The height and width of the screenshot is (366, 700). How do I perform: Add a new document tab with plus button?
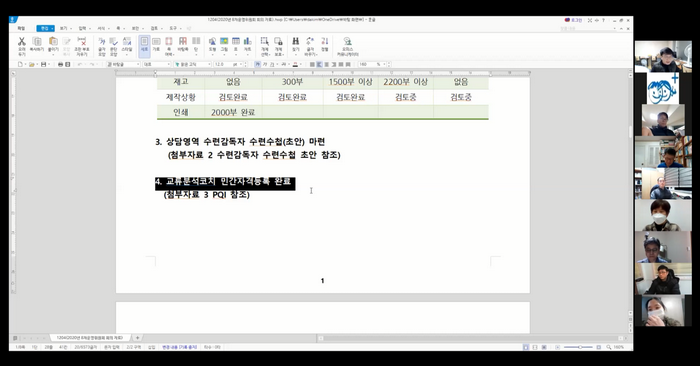138,338
